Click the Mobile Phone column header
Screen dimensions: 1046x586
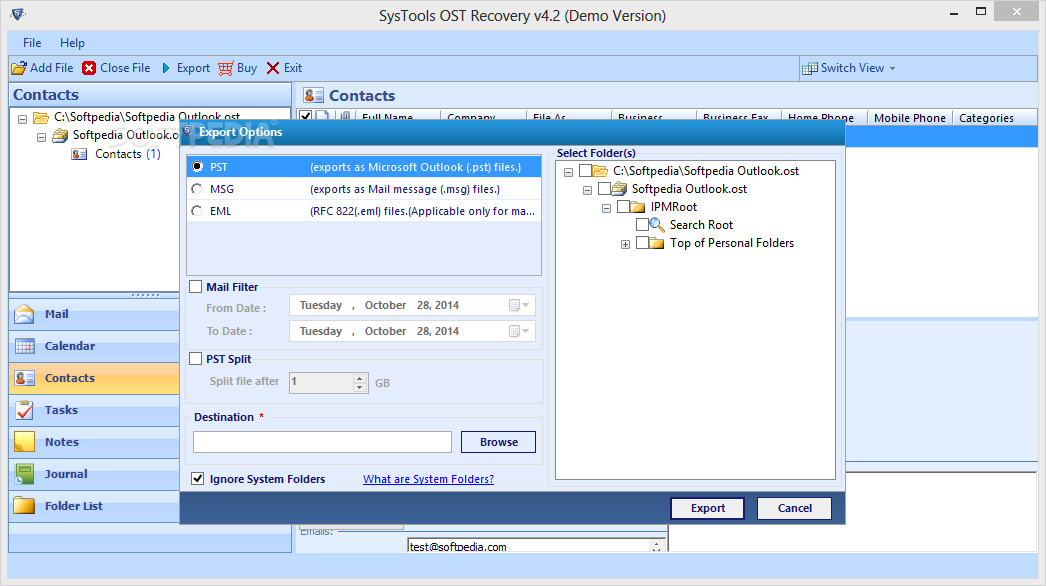coord(909,117)
